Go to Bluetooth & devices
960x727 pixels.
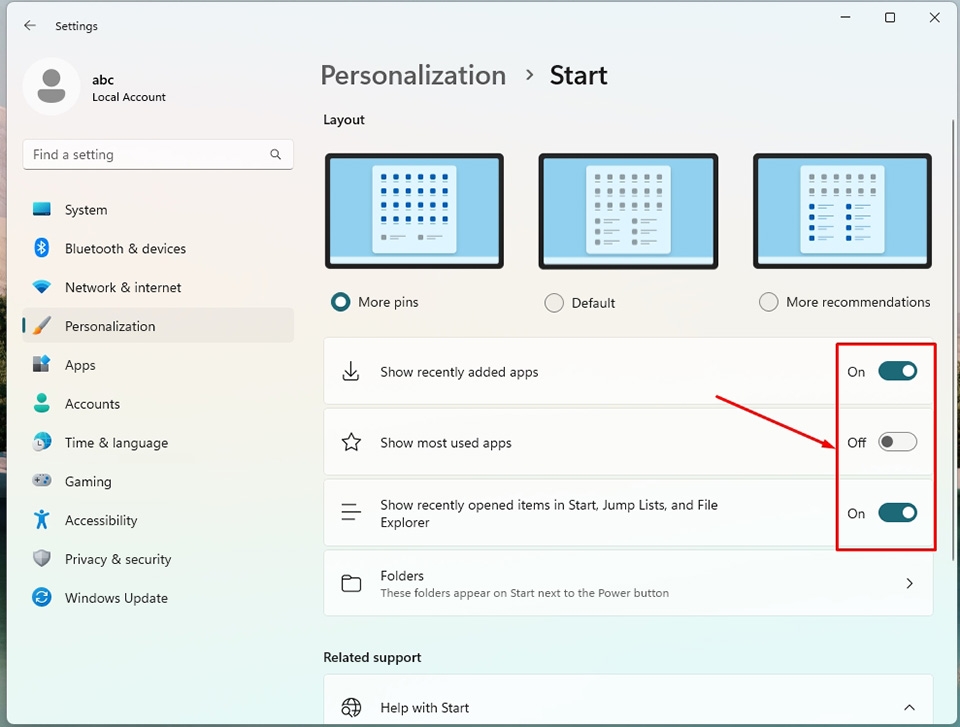(158, 248)
